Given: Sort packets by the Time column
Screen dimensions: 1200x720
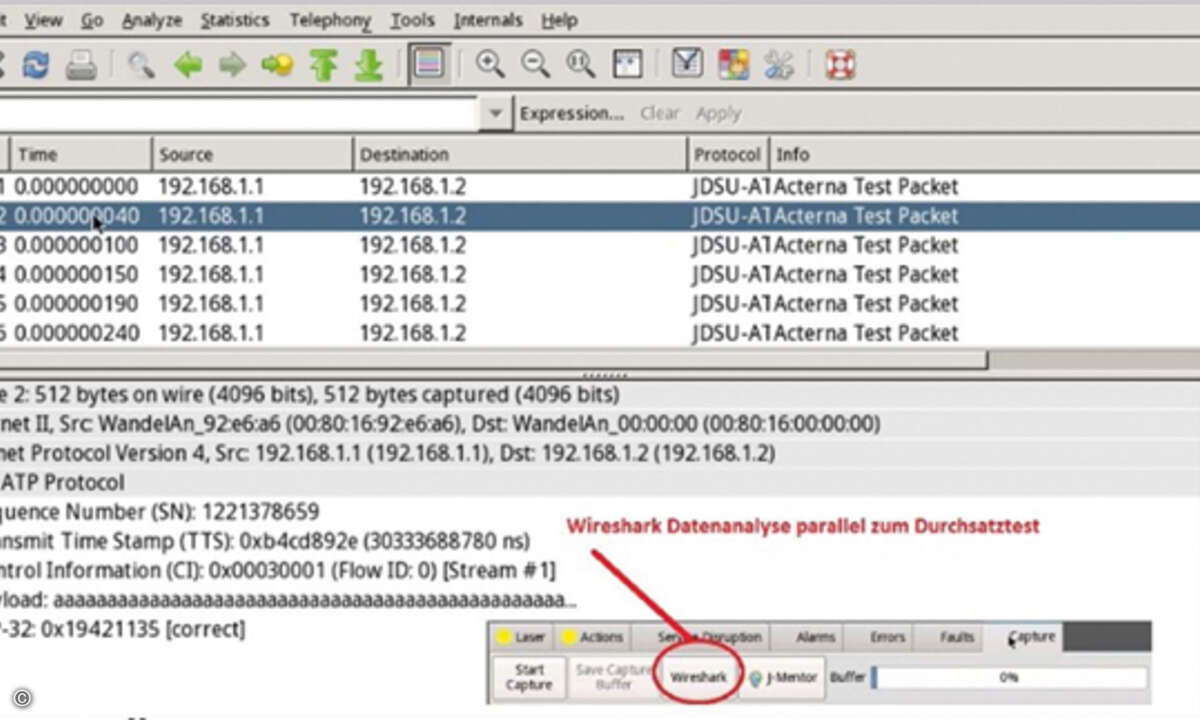Looking at the screenshot, I should (x=81, y=155).
